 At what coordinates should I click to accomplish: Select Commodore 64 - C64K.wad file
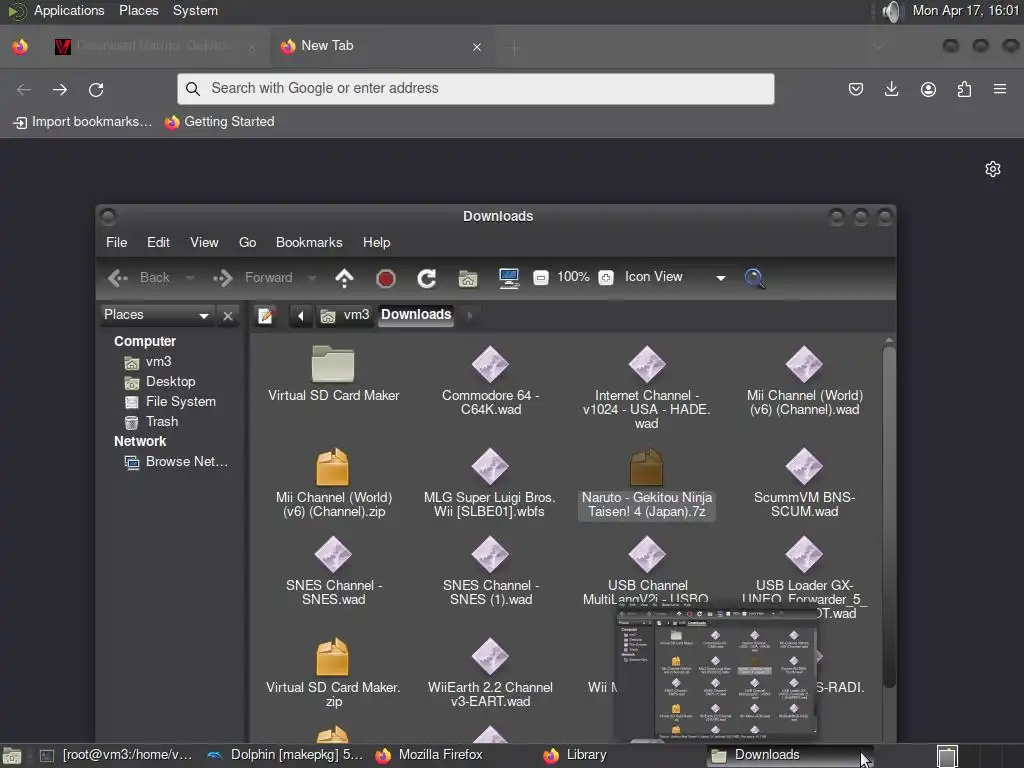click(490, 380)
